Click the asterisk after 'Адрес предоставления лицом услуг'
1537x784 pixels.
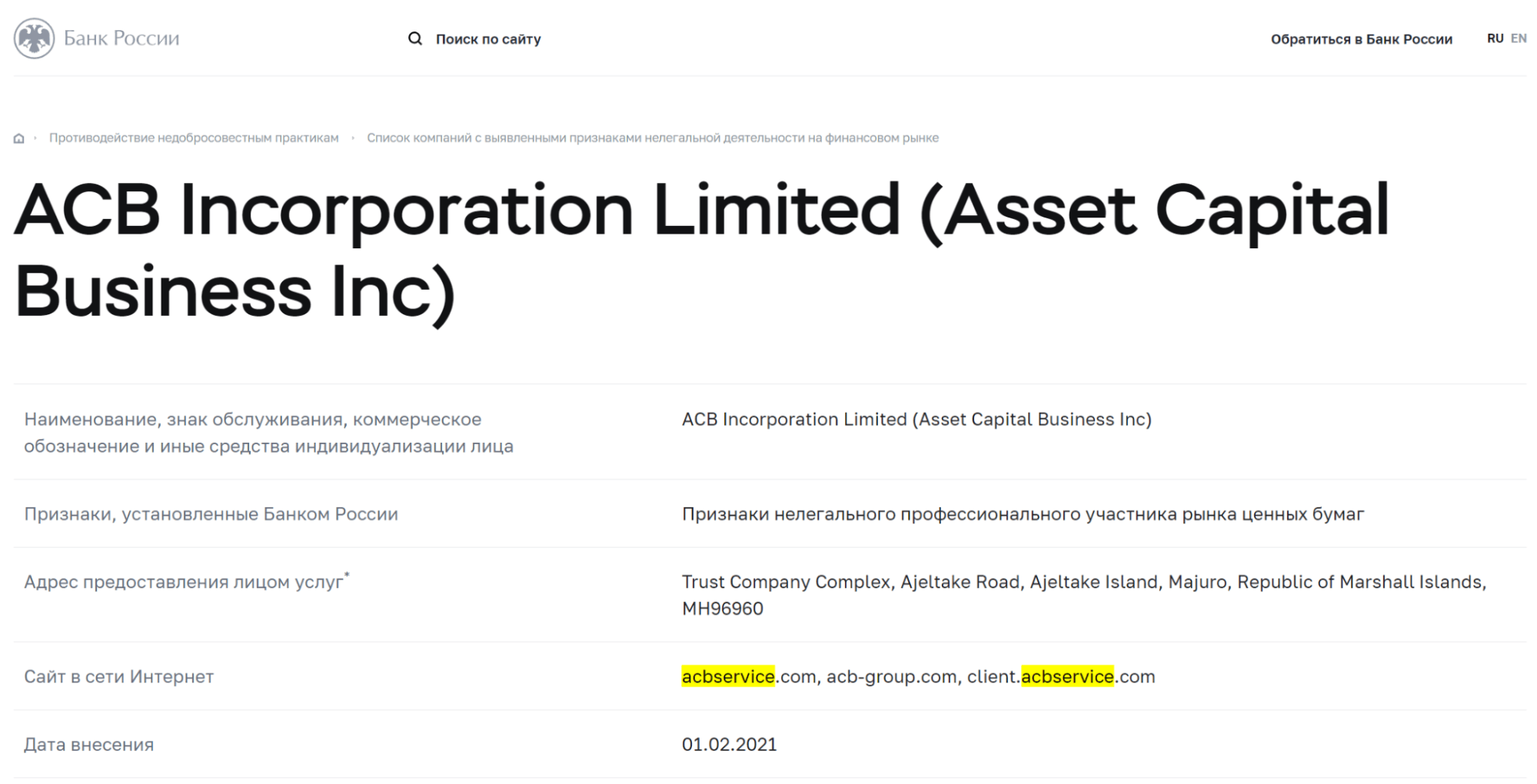[347, 574]
